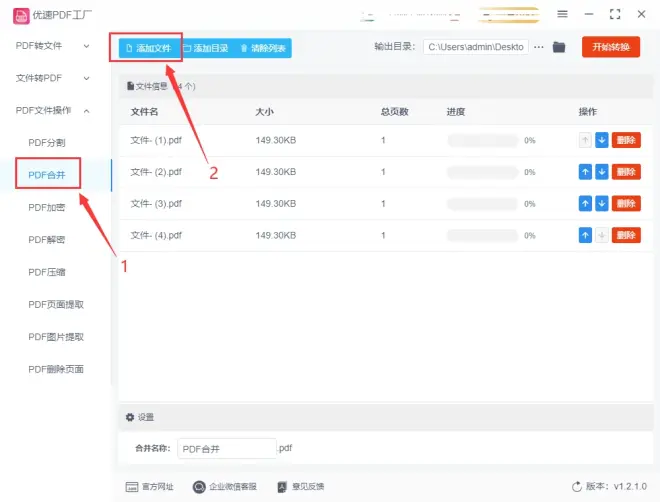Image resolution: width=660 pixels, height=502 pixels.
Task: Delete 文件-(2).pdf using 删除 button
Action: coord(626,172)
